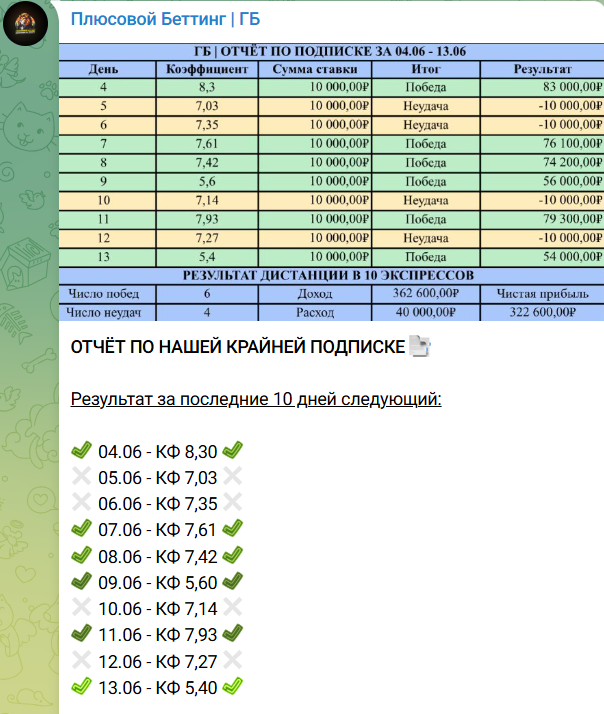Open the channel avatar with tiger logo

pos(26,23)
